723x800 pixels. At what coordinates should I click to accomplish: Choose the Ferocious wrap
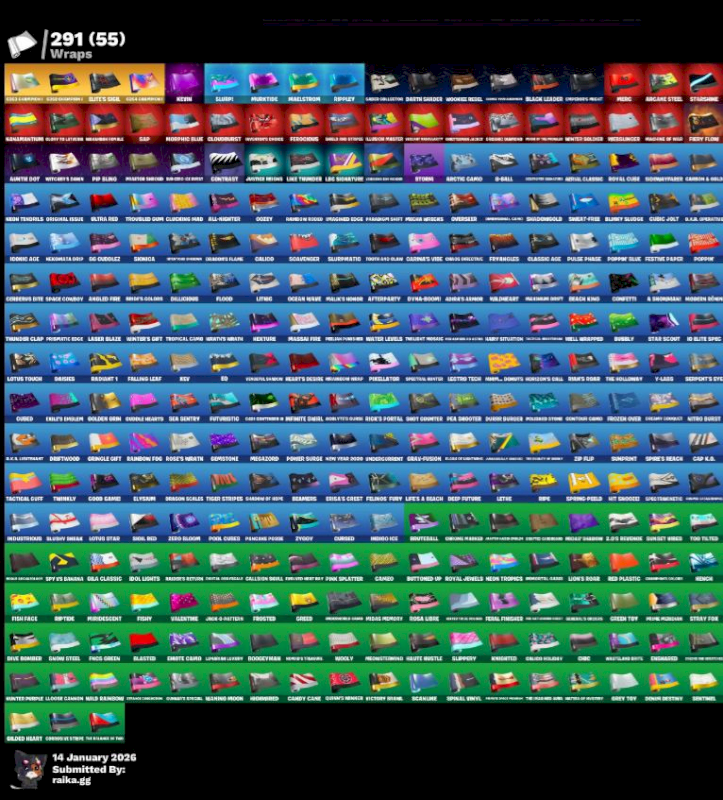304,123
